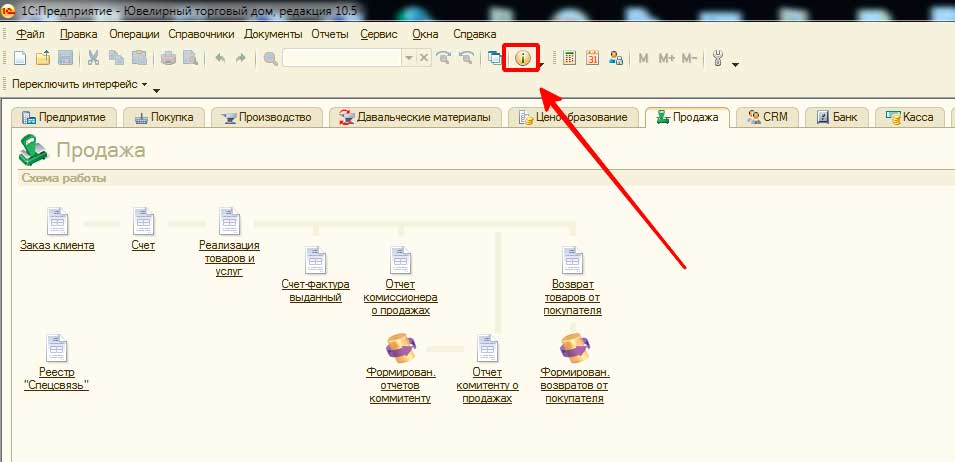
Task: Click the Cut scissors icon
Action: coord(94,58)
